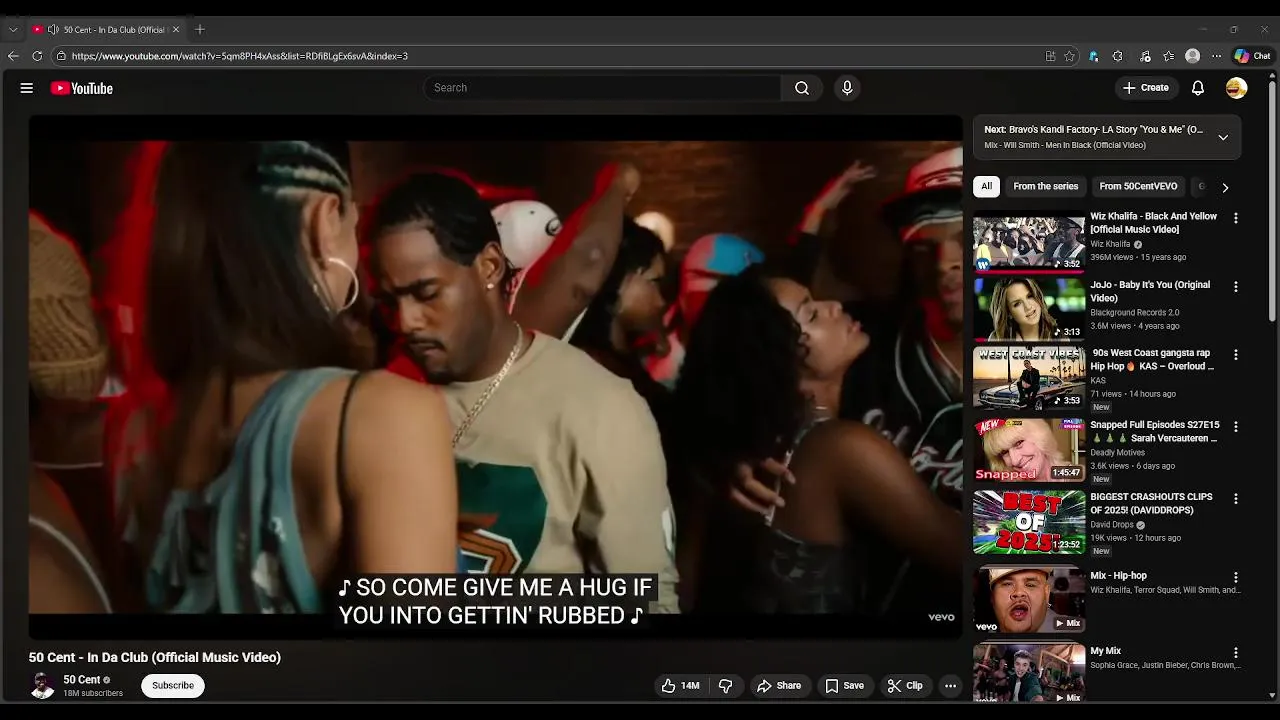The height and width of the screenshot is (720, 1280).
Task: Create a Clip of the video
Action: pos(904,686)
